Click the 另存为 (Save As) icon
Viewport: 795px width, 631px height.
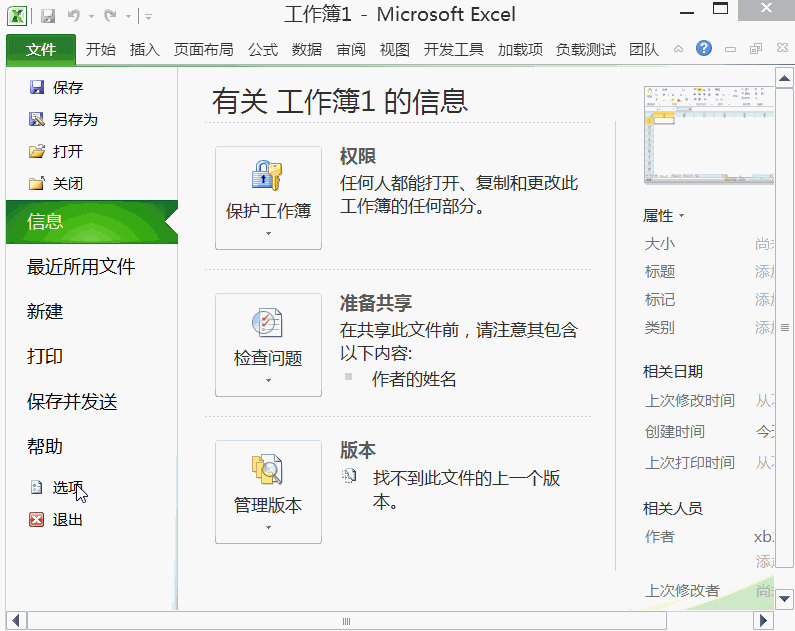(37, 119)
